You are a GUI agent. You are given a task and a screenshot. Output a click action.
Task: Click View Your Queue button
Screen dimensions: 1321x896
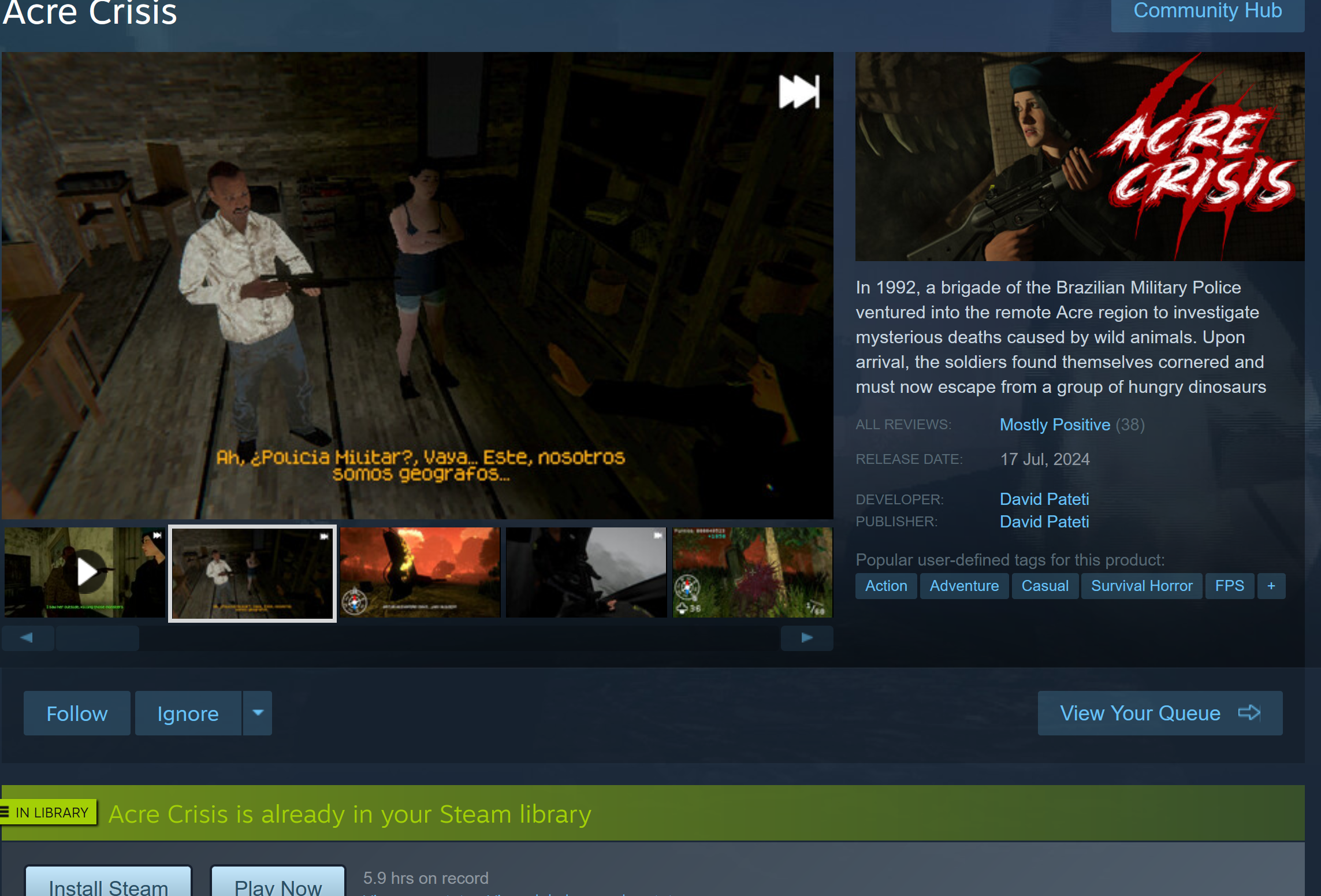click(x=1160, y=713)
